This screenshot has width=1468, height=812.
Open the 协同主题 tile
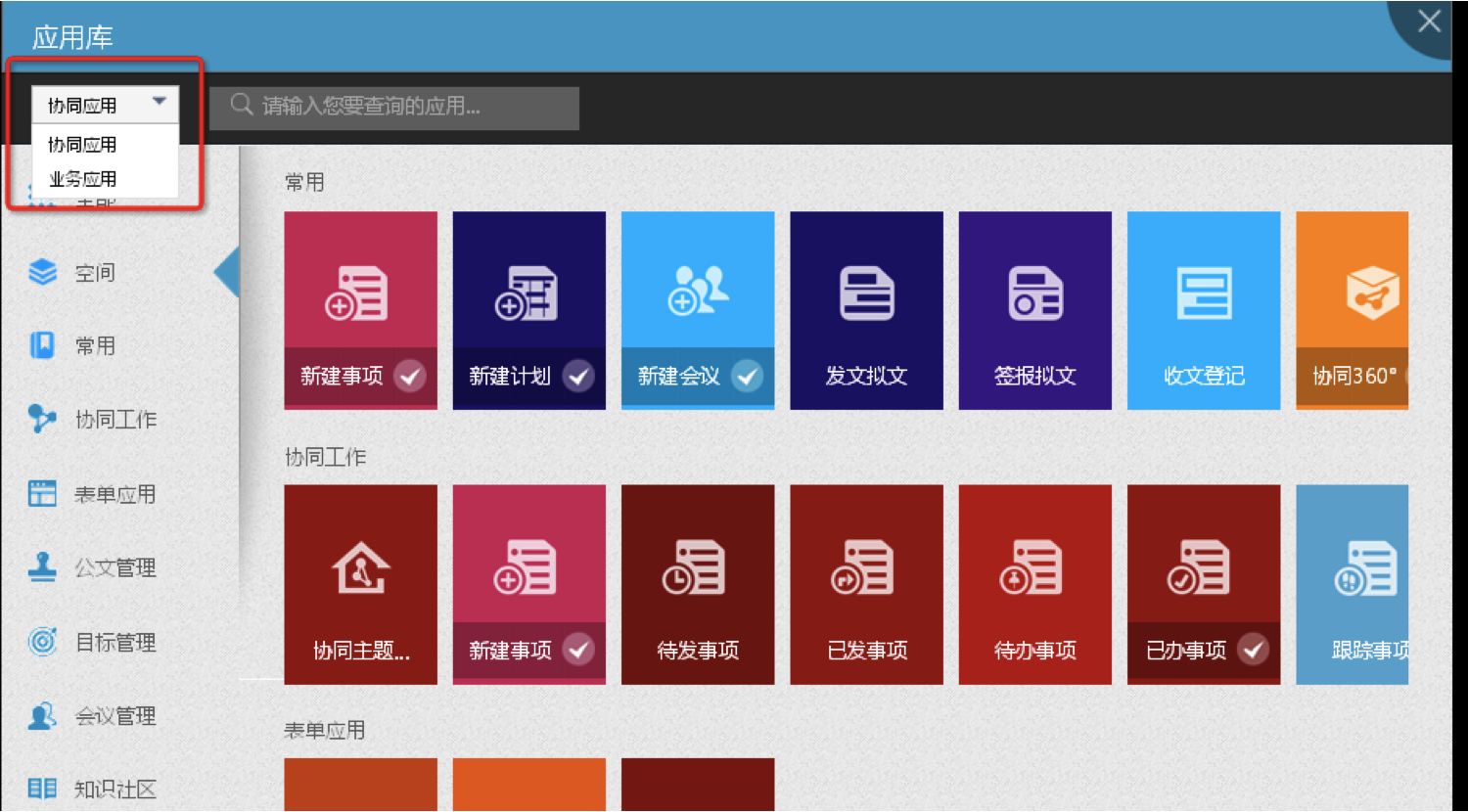click(x=360, y=584)
